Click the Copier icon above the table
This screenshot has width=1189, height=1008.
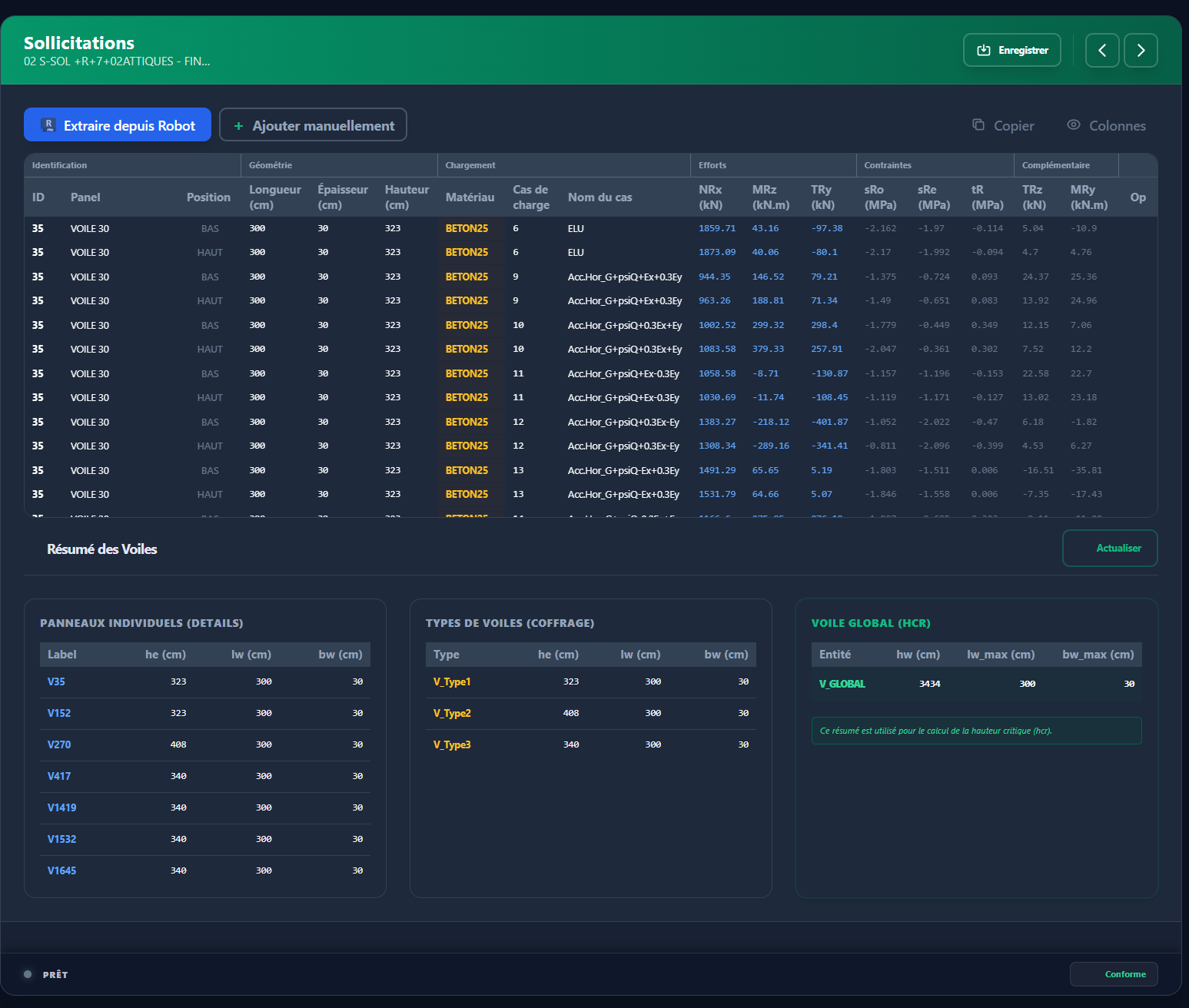(979, 124)
